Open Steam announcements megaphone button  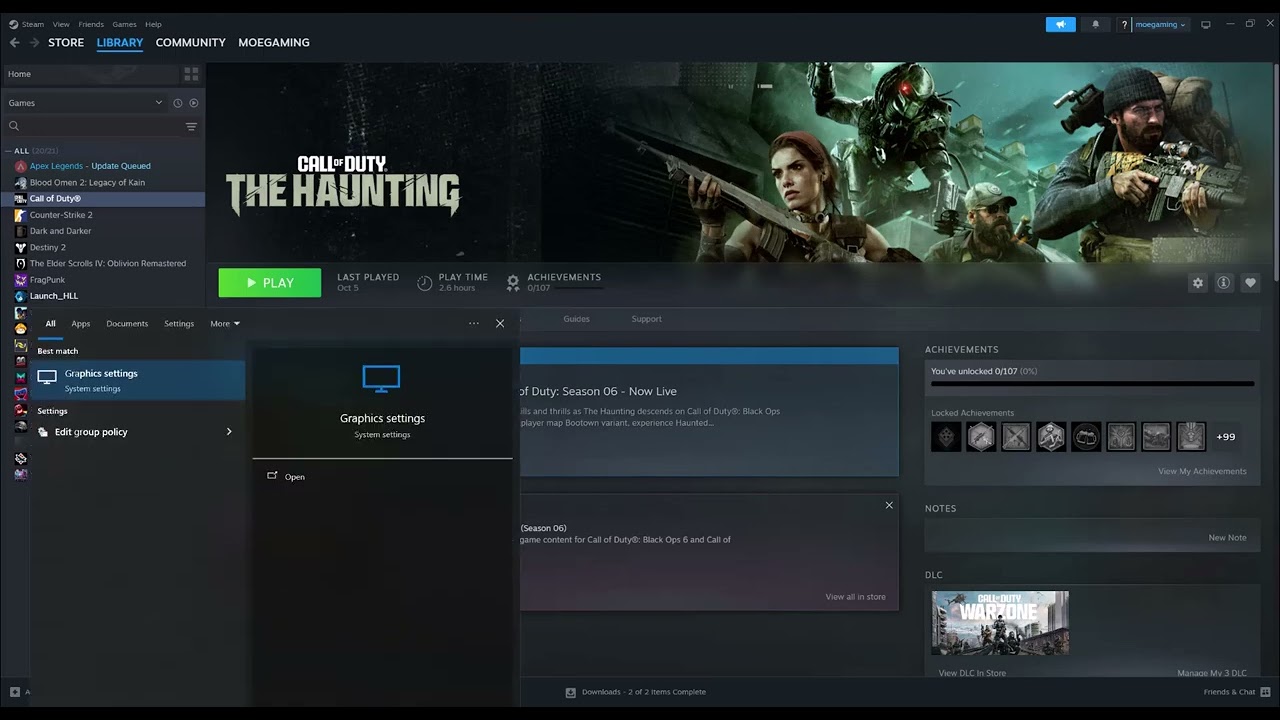[x=1060, y=24]
